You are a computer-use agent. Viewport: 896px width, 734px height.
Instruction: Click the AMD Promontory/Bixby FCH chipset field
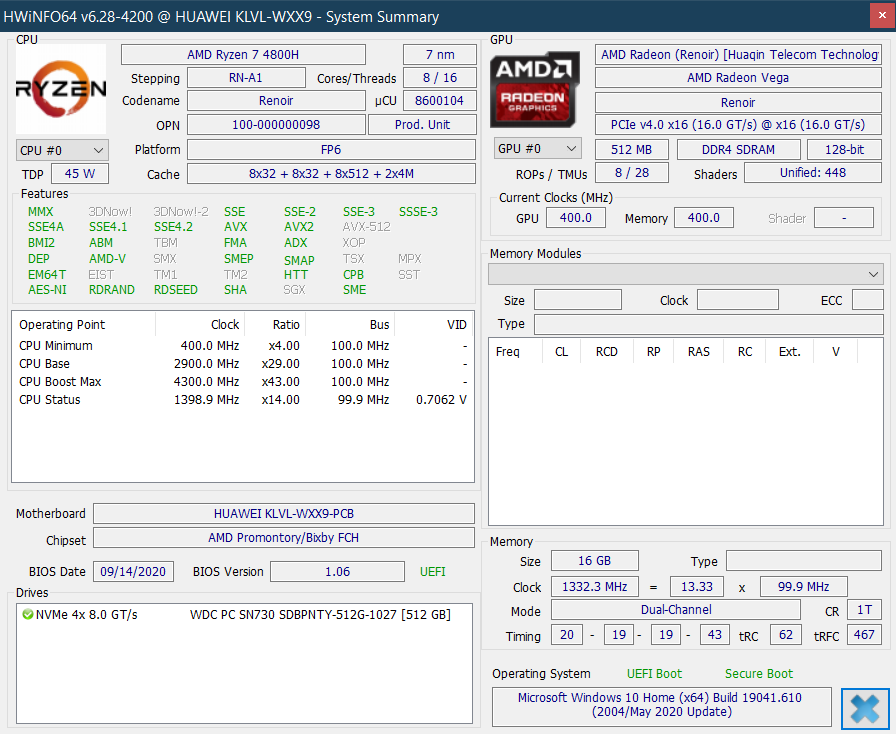coord(284,537)
